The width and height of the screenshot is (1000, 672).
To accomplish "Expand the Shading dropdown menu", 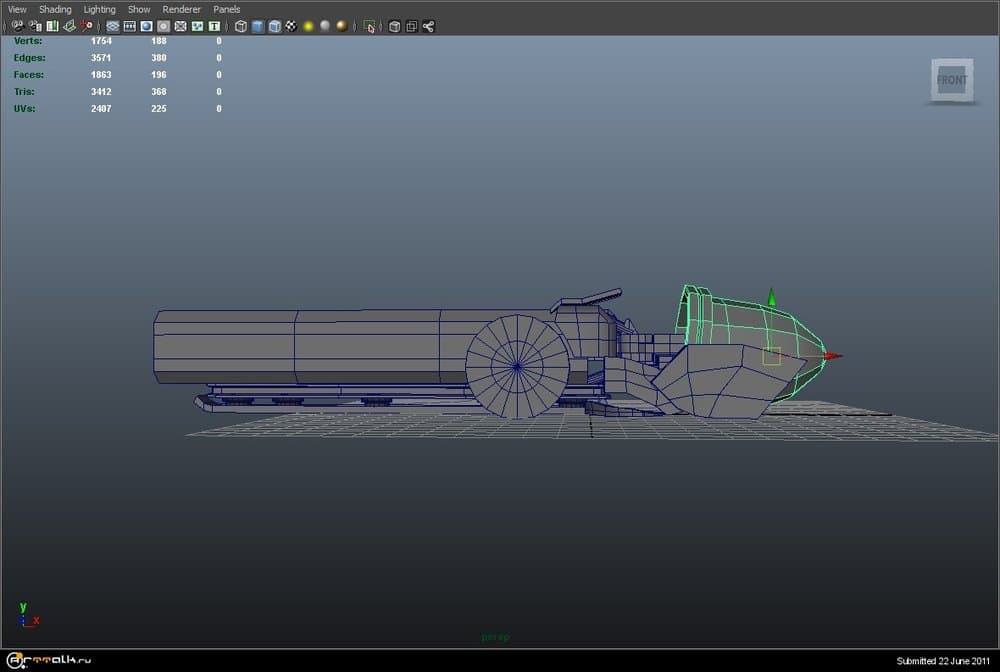I will tap(55, 9).
